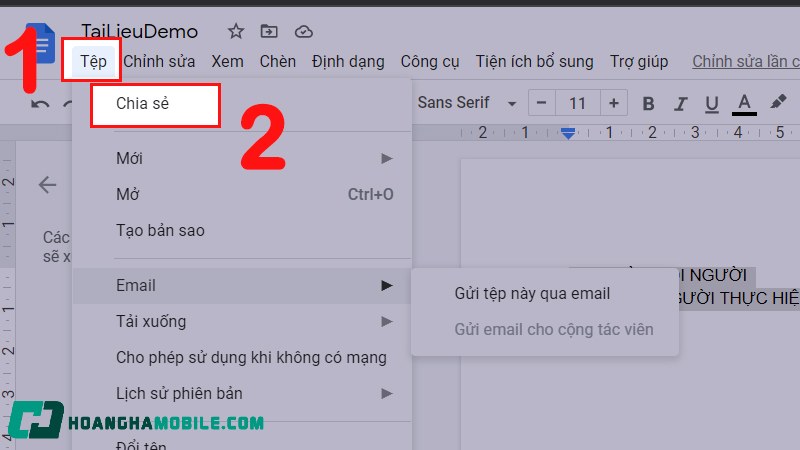Toggle italic formatting

680,104
